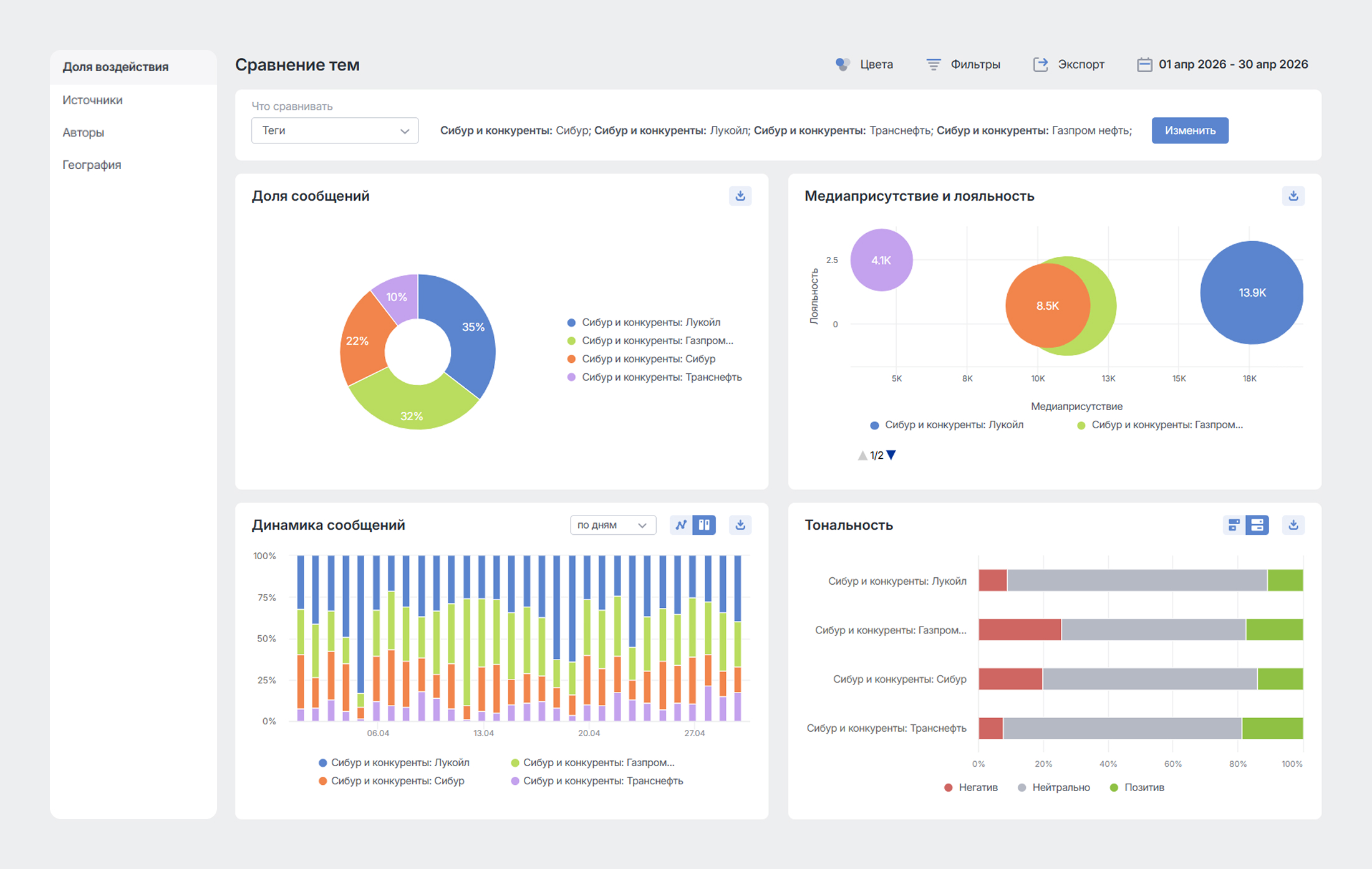1372x869 pixels.
Task: Select the orange 8.5K bubble
Action: coord(1047,305)
